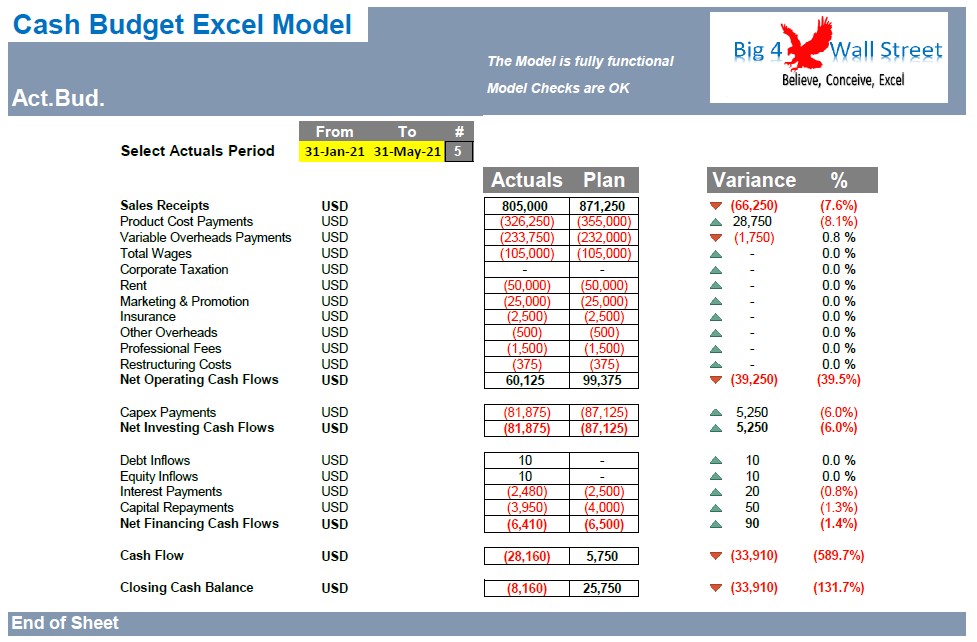The width and height of the screenshot is (977, 642).
Task: Click the Select Actuals Period label
Action: point(198,151)
